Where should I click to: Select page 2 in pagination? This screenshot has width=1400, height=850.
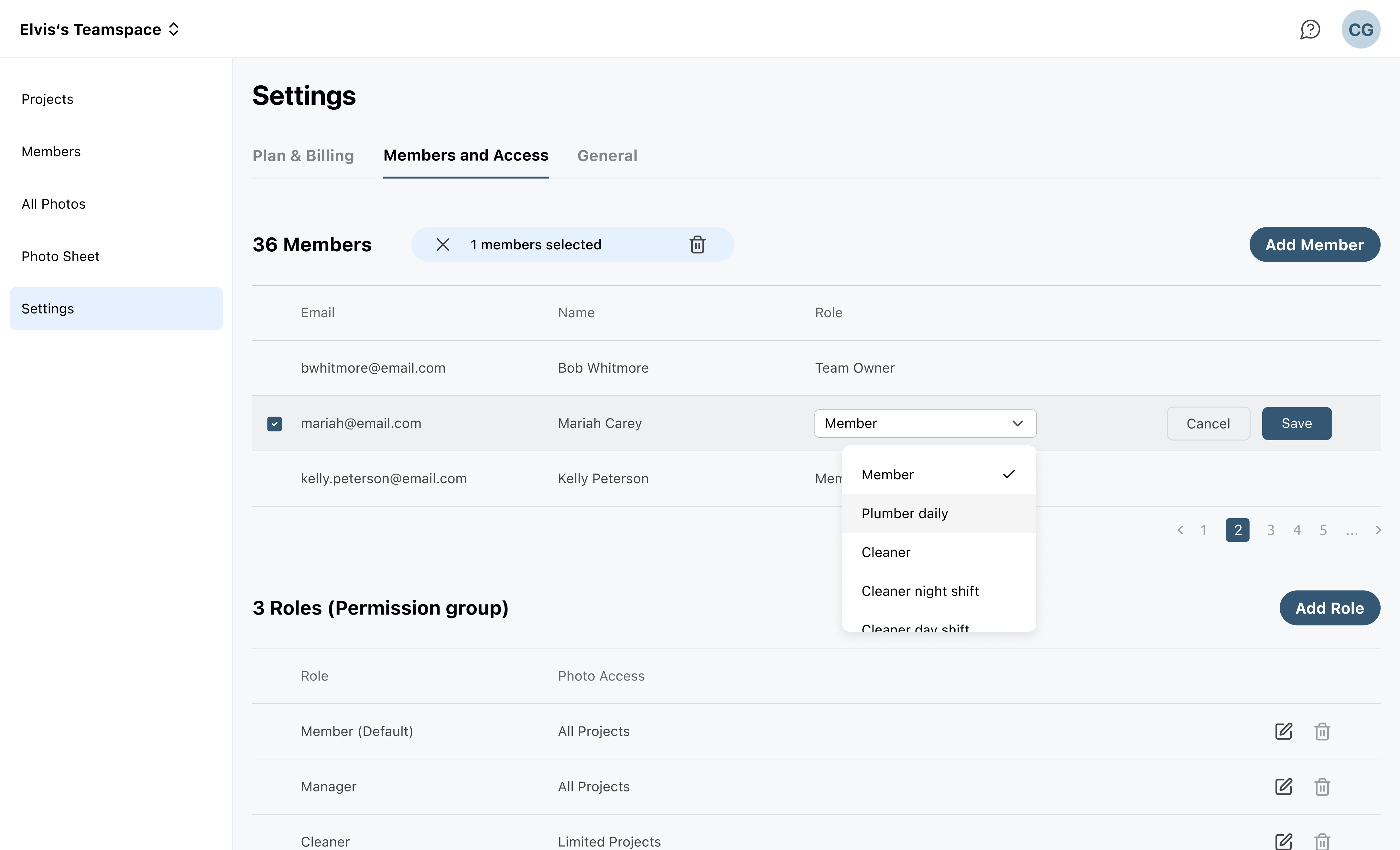pyautogui.click(x=1237, y=530)
